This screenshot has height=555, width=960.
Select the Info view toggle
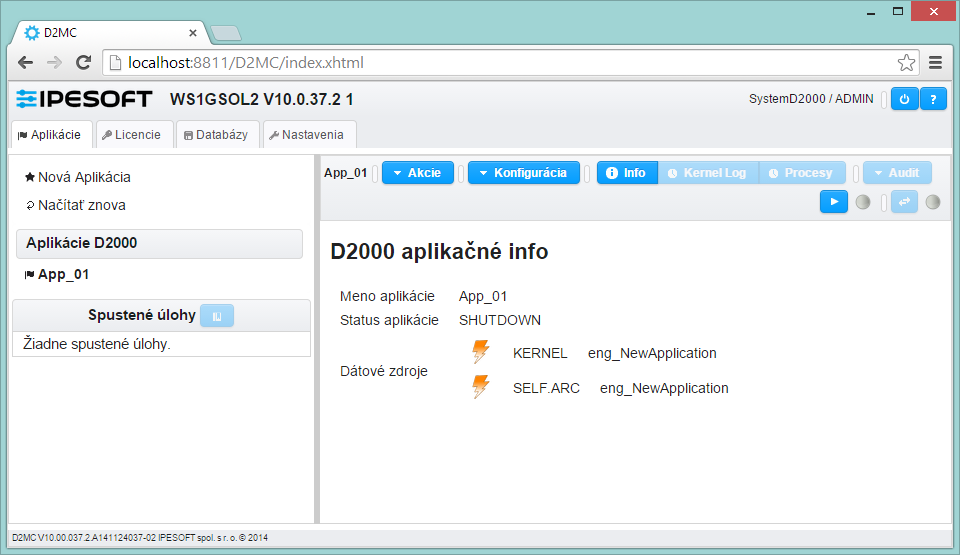(x=627, y=173)
